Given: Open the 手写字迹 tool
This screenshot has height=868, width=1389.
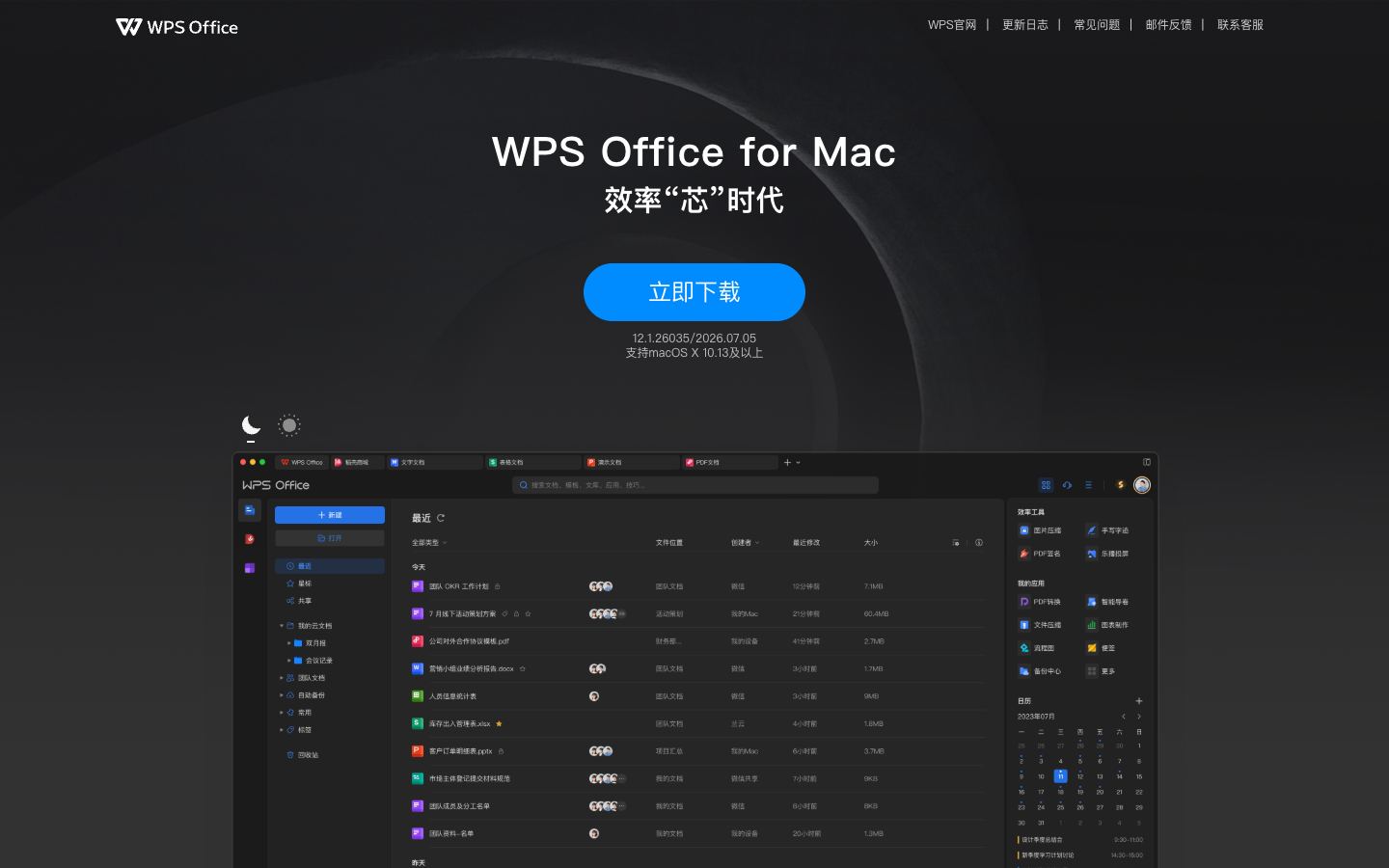Looking at the screenshot, I should [x=1107, y=530].
